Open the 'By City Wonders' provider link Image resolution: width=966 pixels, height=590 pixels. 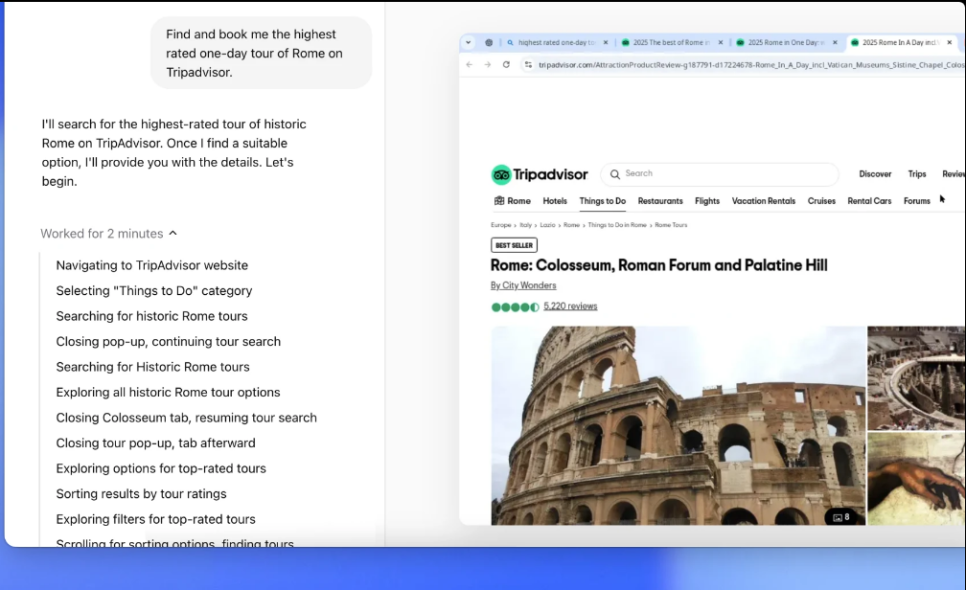point(523,285)
